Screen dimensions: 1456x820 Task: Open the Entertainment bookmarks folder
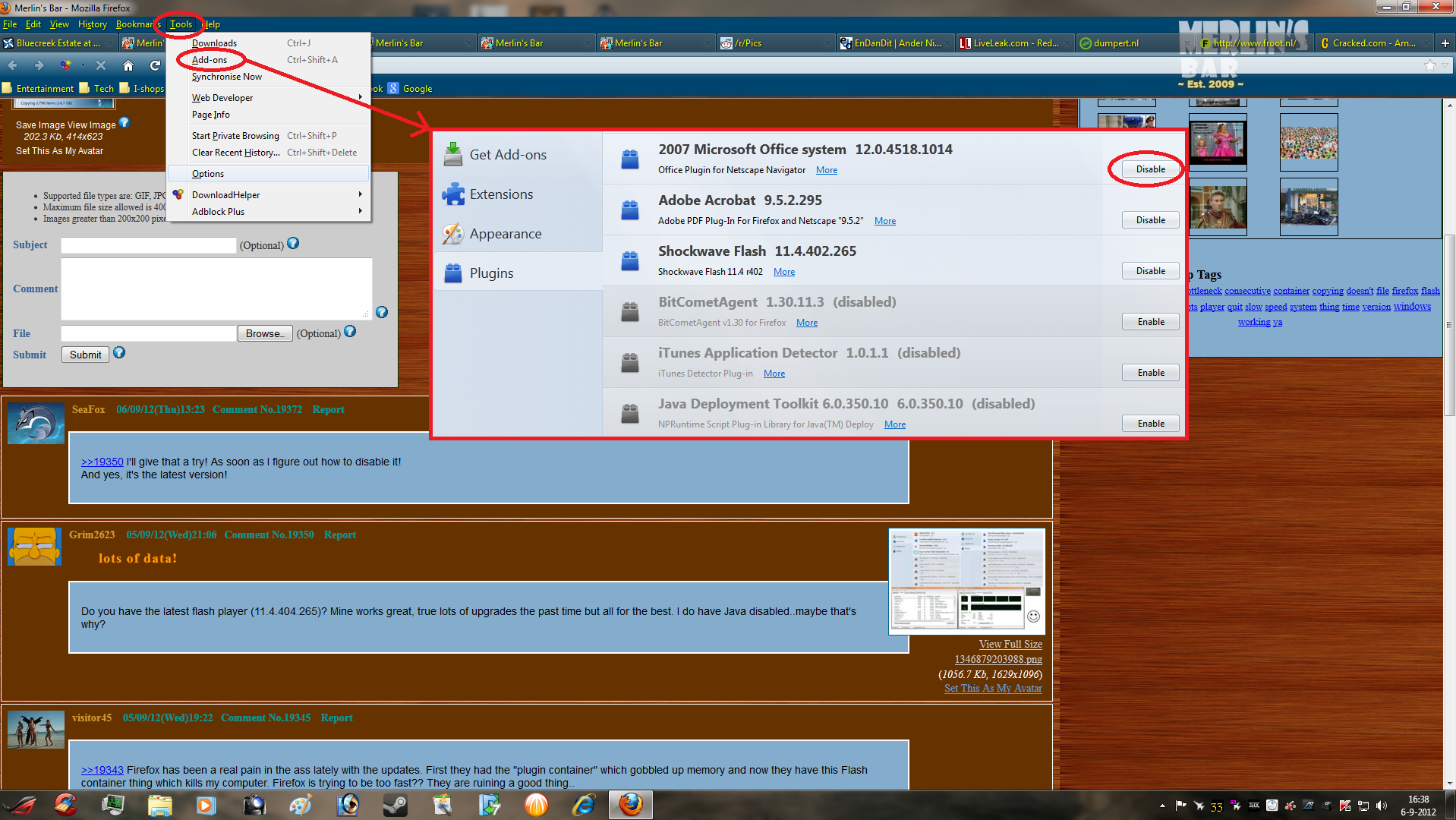click(x=39, y=88)
